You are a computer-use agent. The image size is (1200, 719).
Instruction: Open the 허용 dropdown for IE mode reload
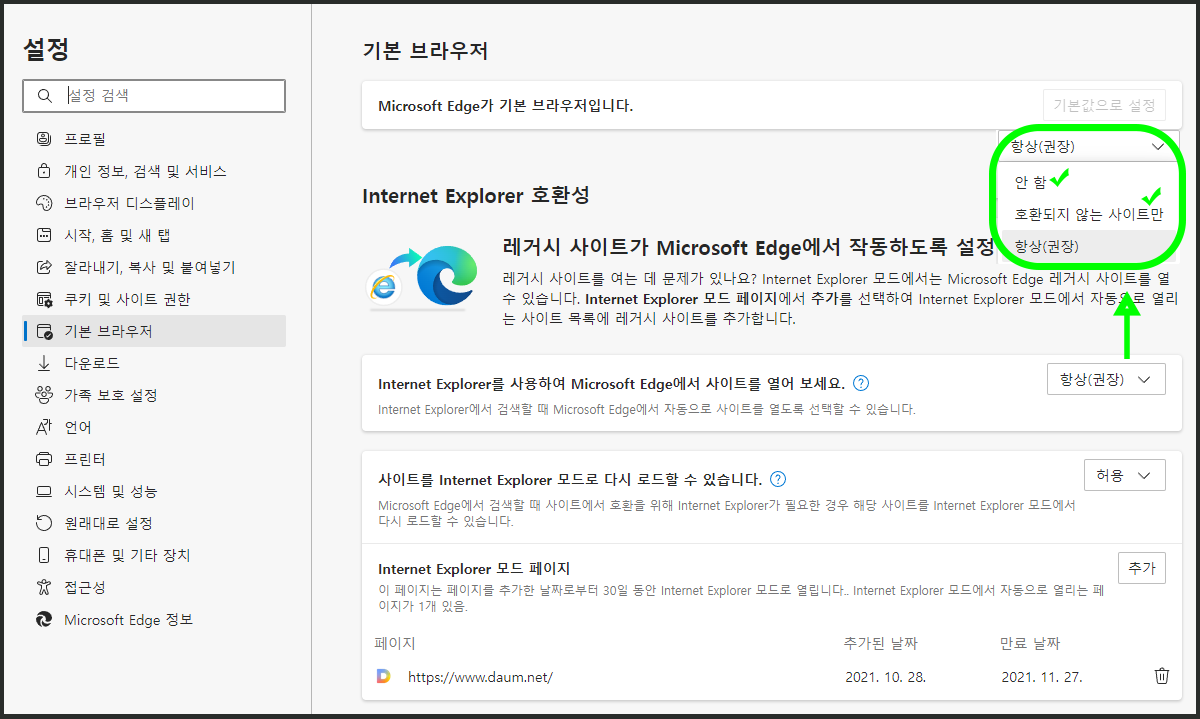click(1125, 475)
